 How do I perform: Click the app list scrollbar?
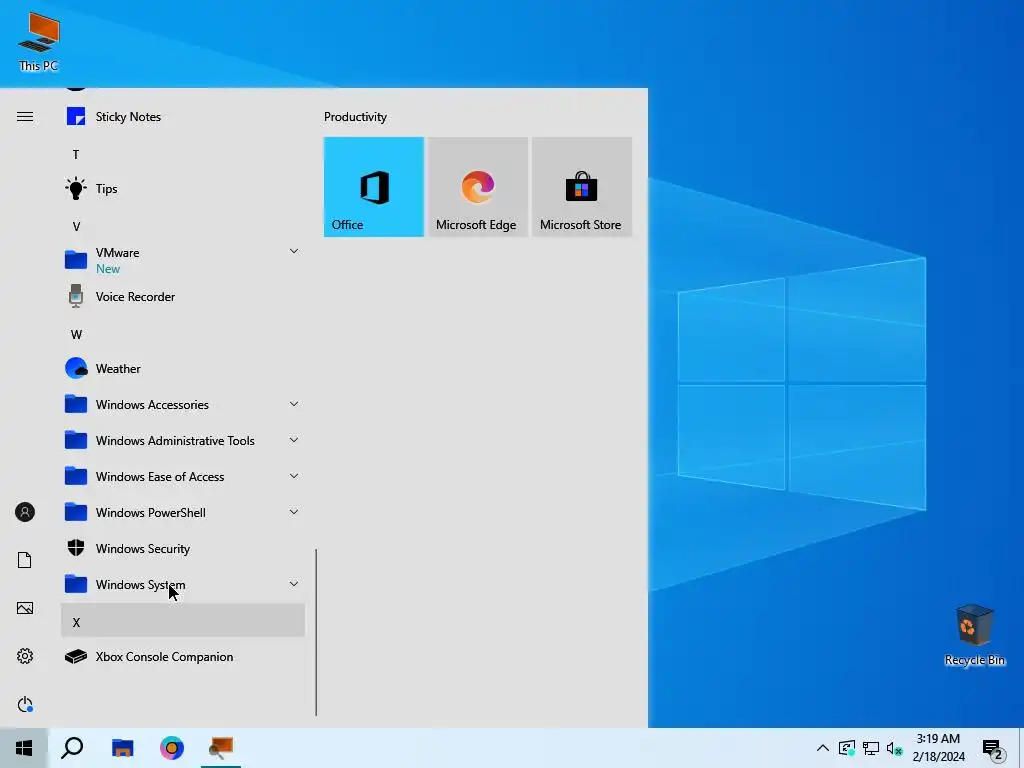[316, 632]
